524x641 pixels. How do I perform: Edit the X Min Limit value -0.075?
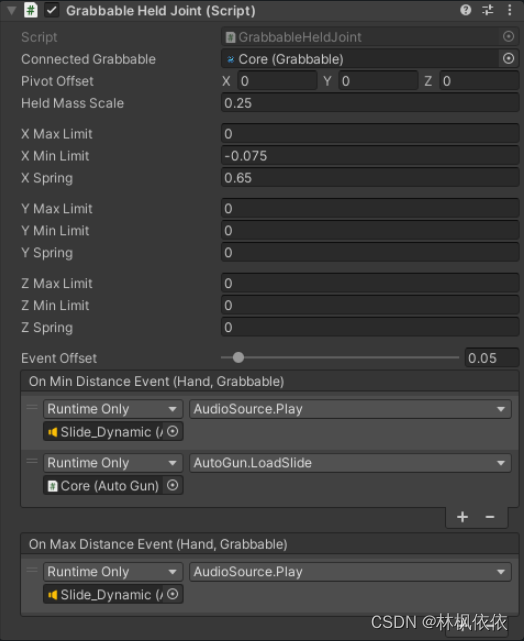point(370,156)
